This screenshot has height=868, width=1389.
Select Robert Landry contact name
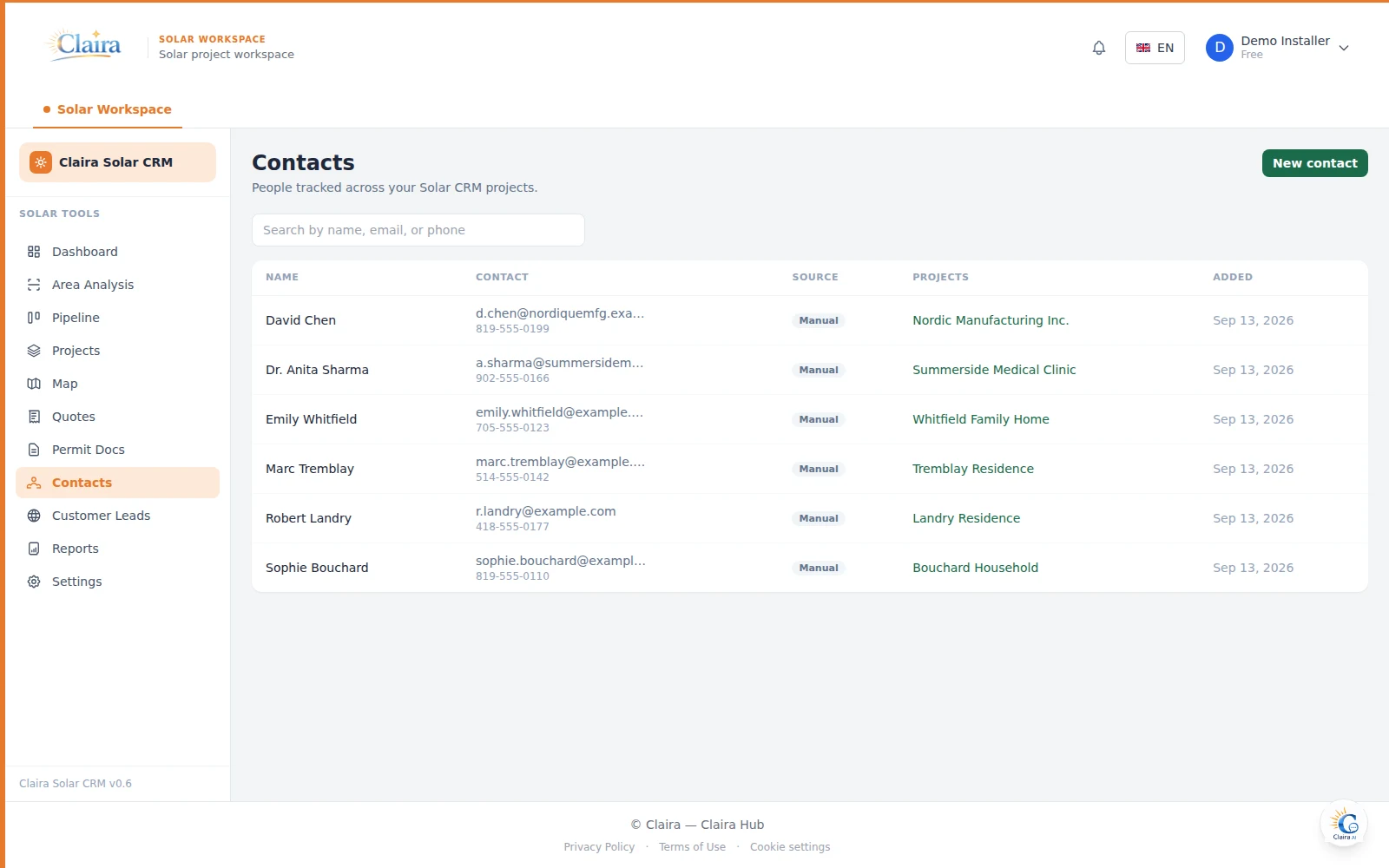308,518
